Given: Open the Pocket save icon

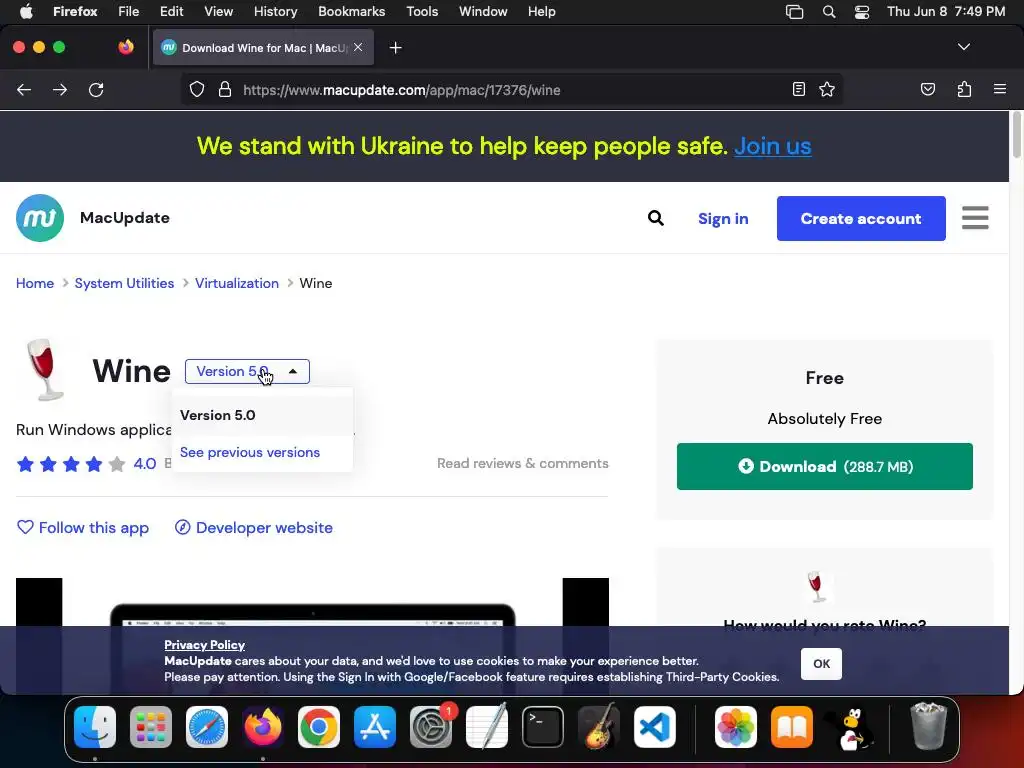Looking at the screenshot, I should 928,89.
